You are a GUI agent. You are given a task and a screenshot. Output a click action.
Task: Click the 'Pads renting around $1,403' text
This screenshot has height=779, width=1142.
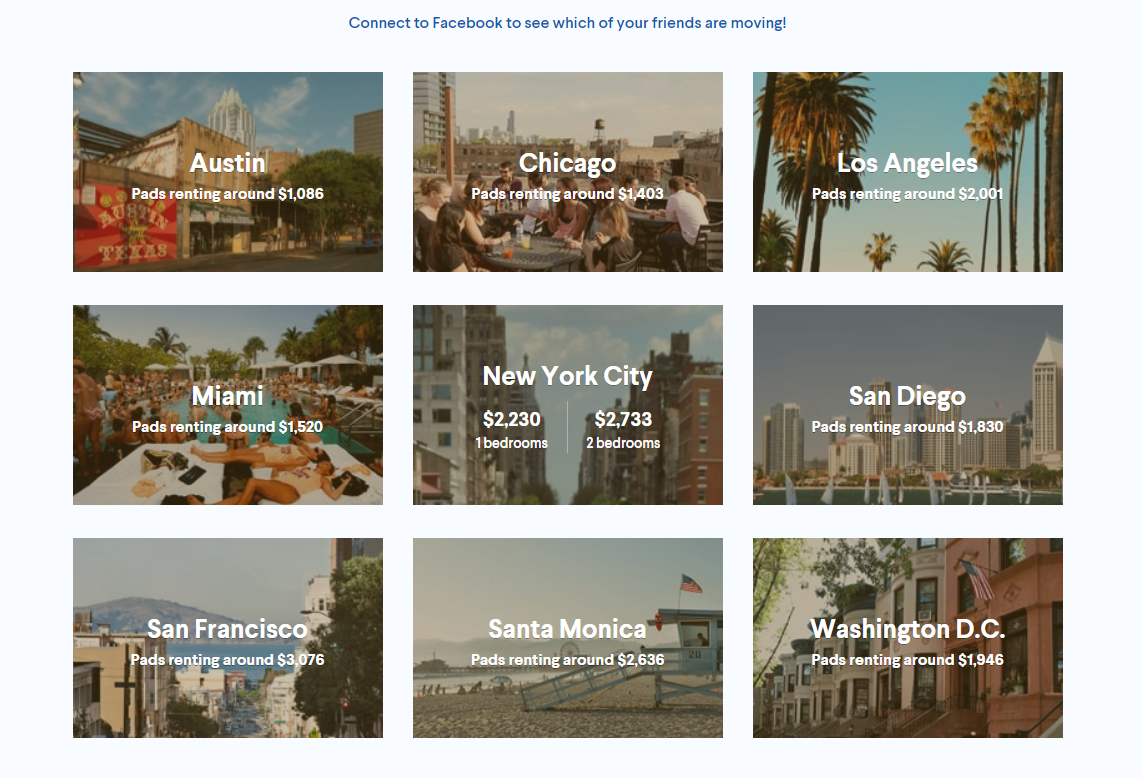click(x=567, y=194)
